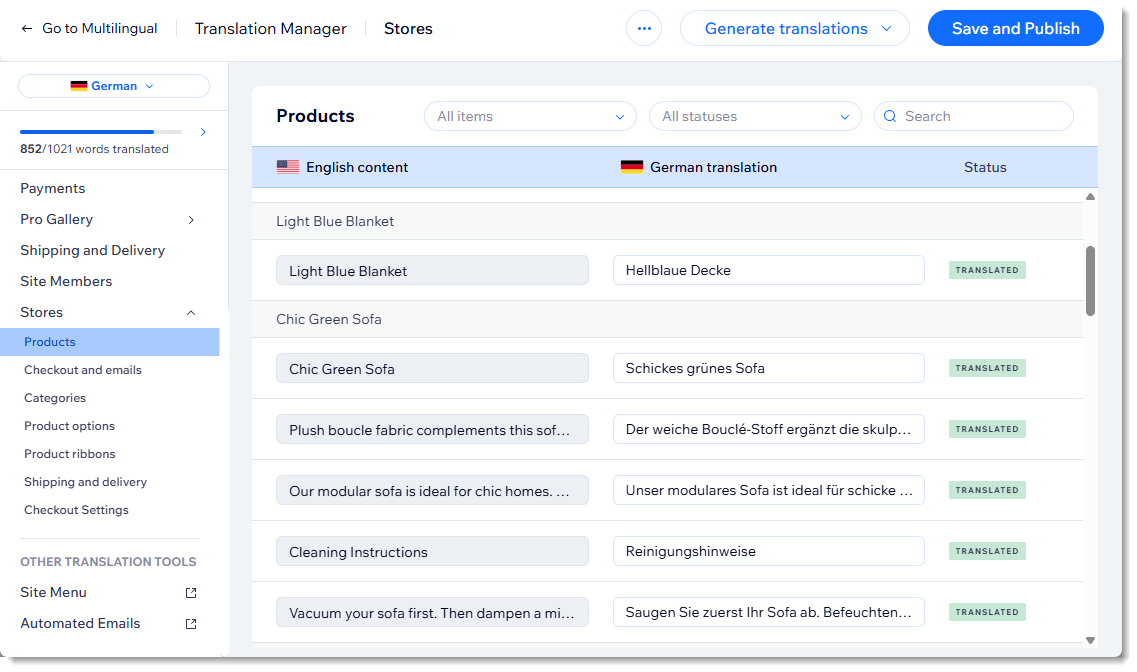Click the Status column header

[x=985, y=167]
